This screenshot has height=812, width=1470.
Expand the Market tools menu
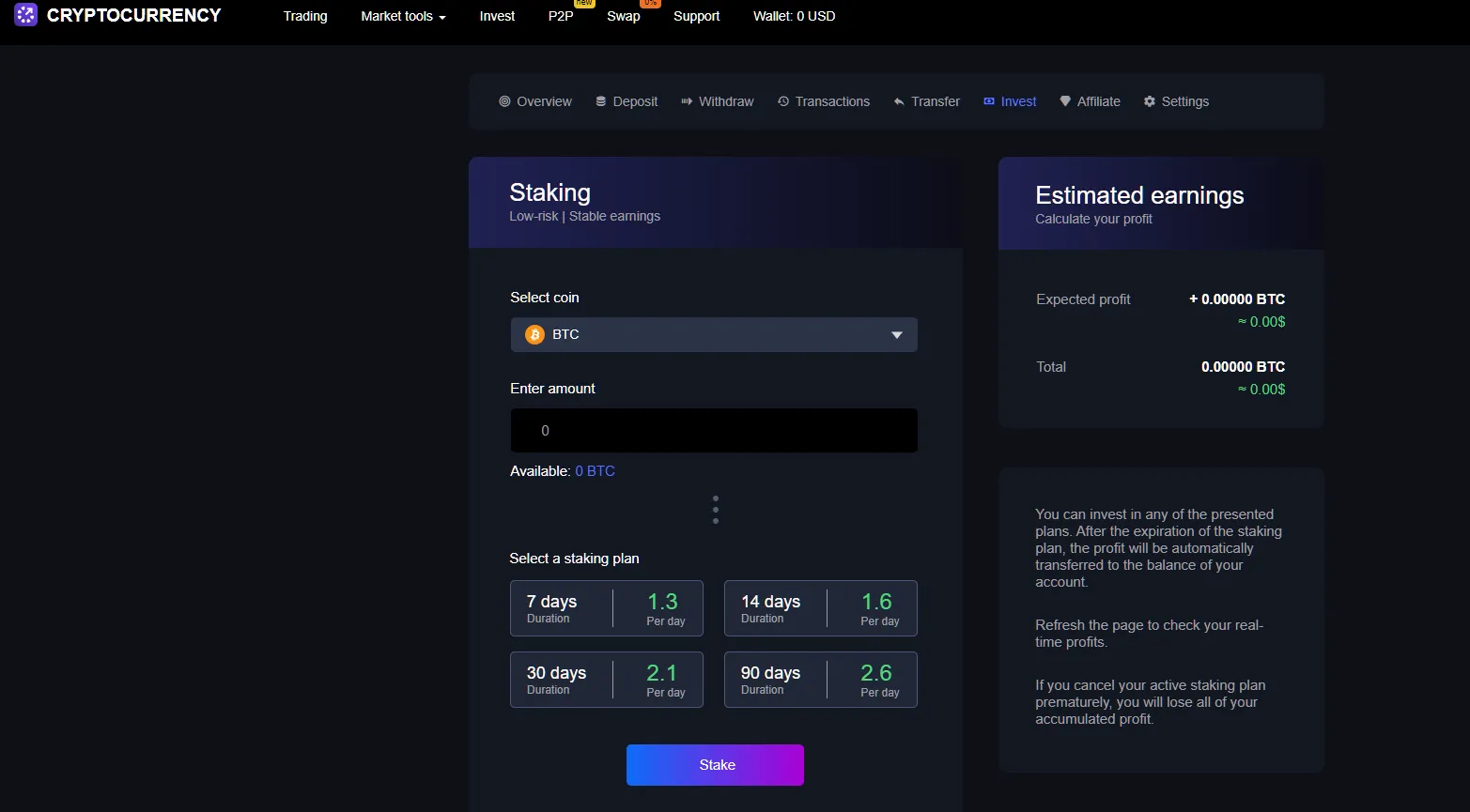[x=404, y=16]
